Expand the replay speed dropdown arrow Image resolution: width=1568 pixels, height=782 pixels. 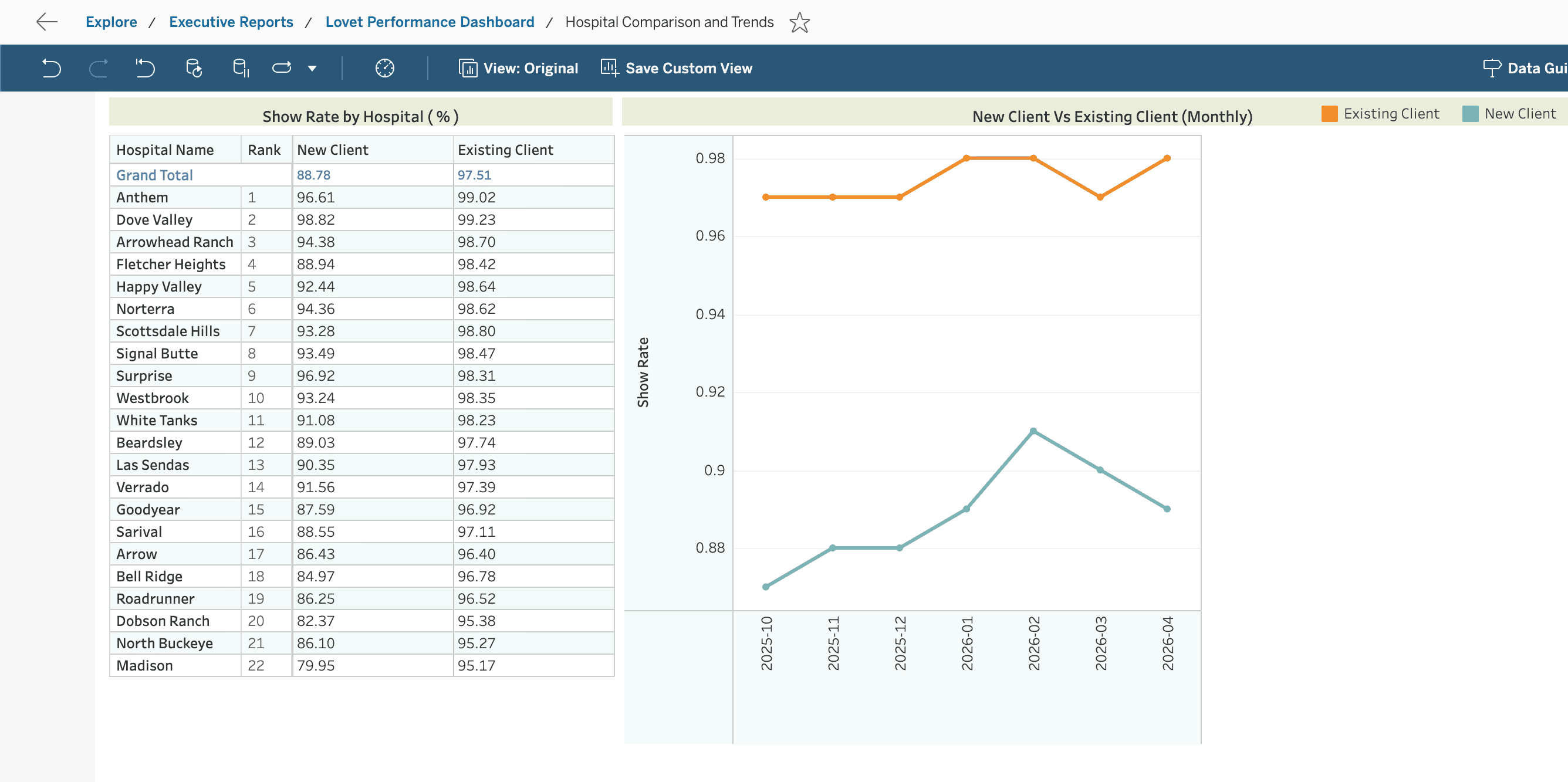pyautogui.click(x=312, y=68)
